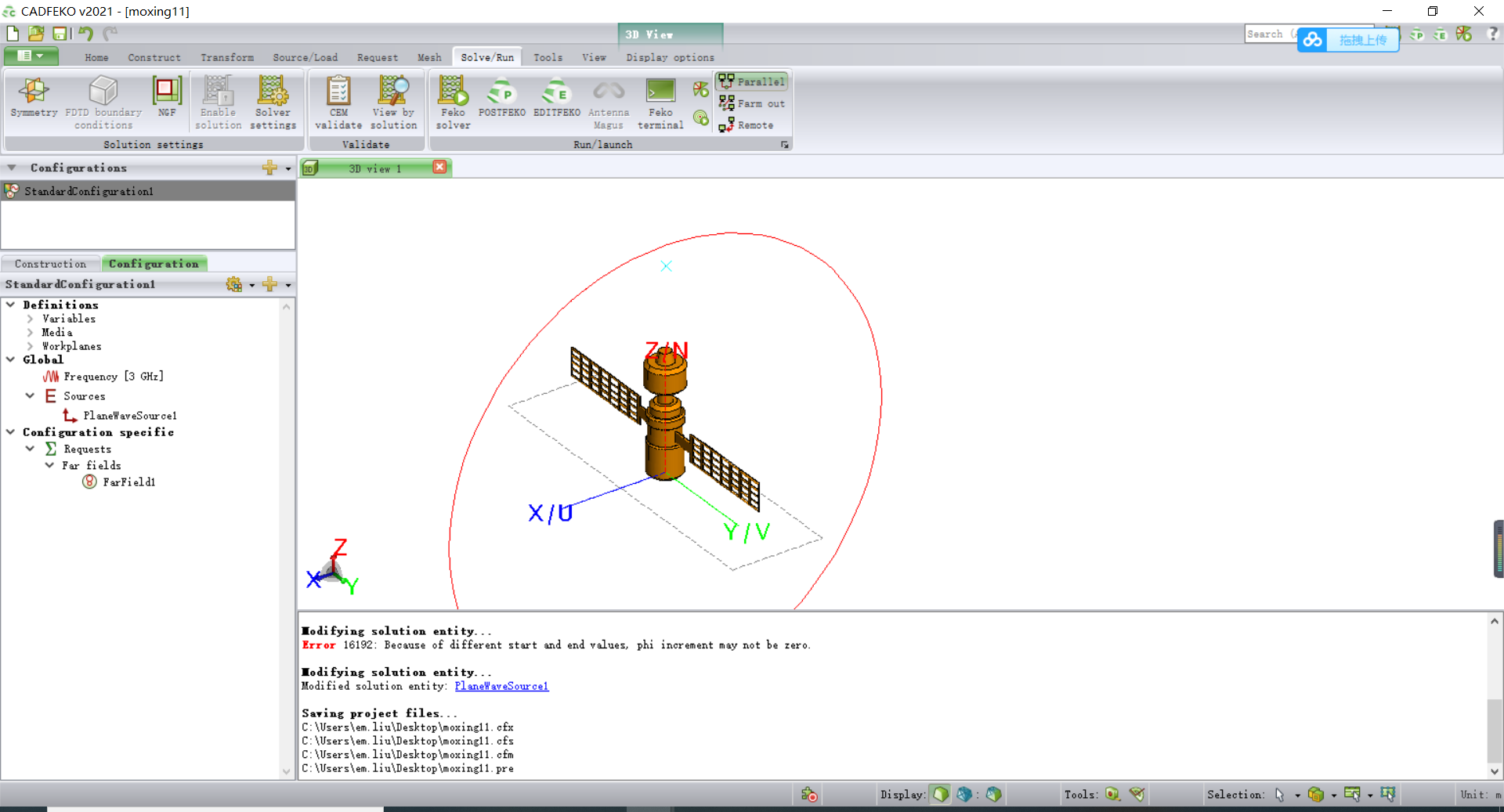This screenshot has height=812, width=1504.
Task: Select Frequency [3 GHz] tree item
Action: pos(103,377)
